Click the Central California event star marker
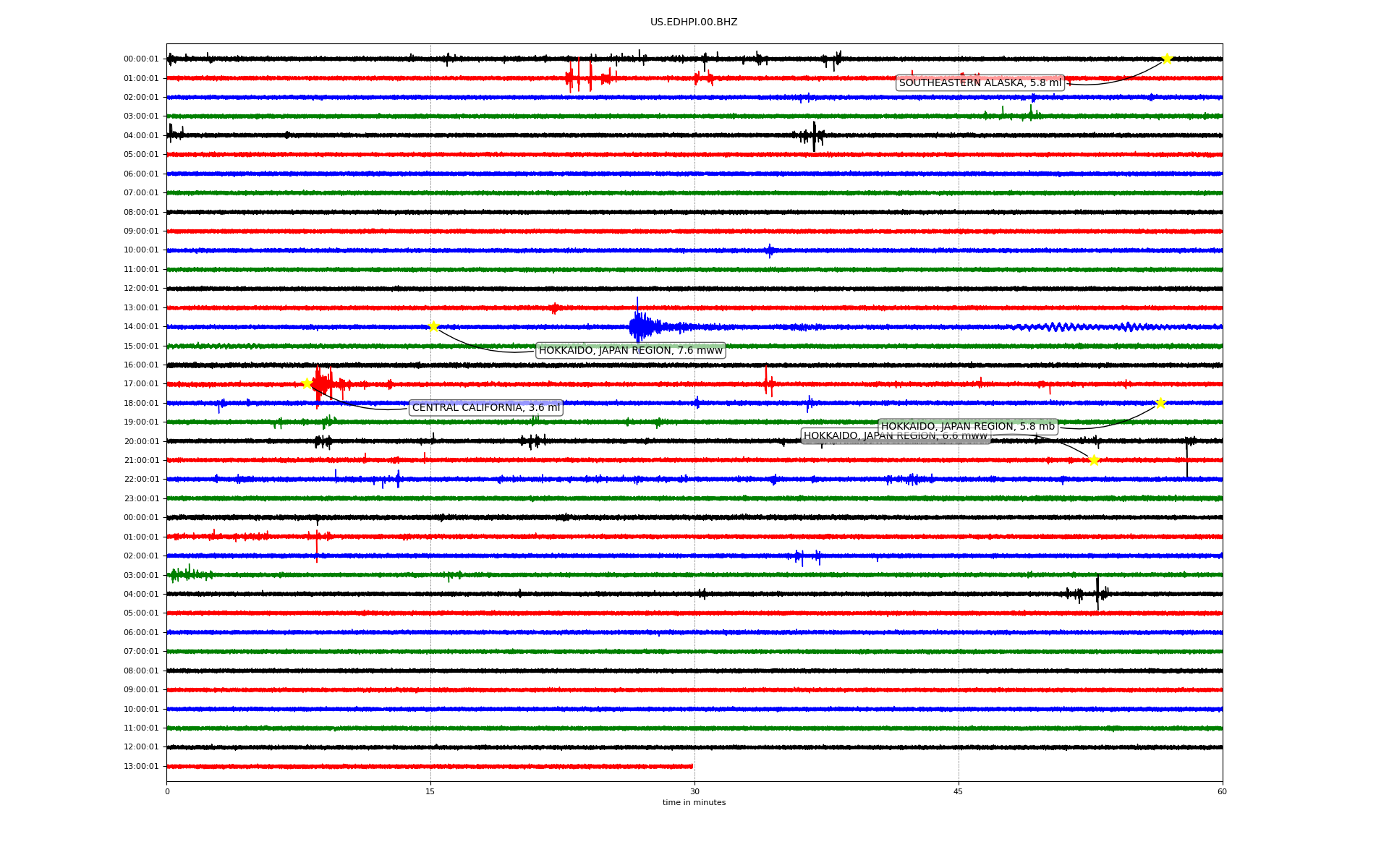The image size is (1389, 868). coord(307,383)
